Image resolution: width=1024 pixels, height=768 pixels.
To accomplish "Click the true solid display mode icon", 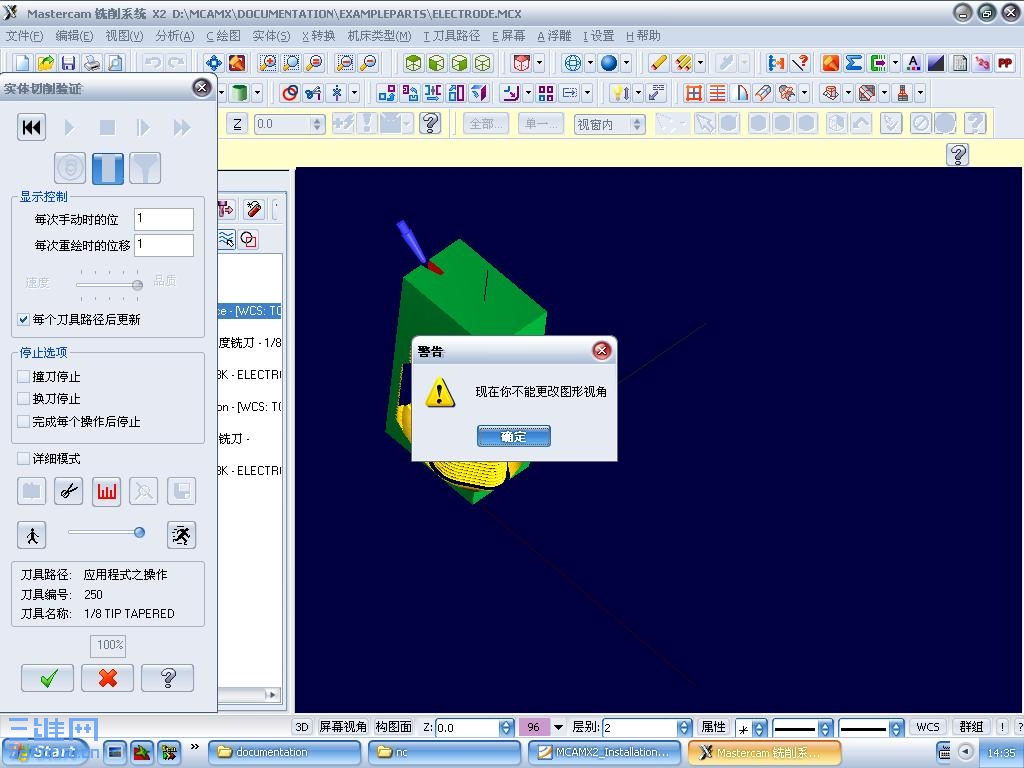I will pyautogui.click(x=108, y=168).
